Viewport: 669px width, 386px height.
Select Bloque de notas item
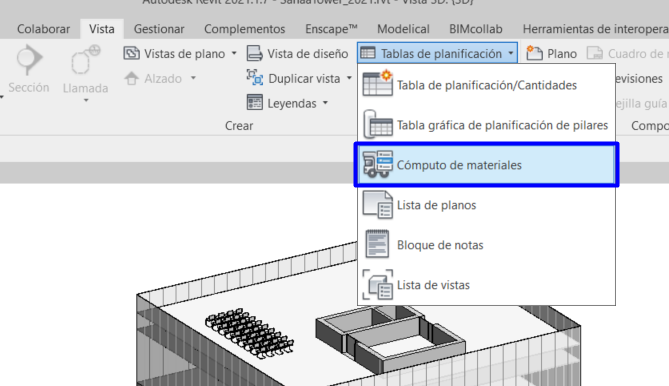486,245
